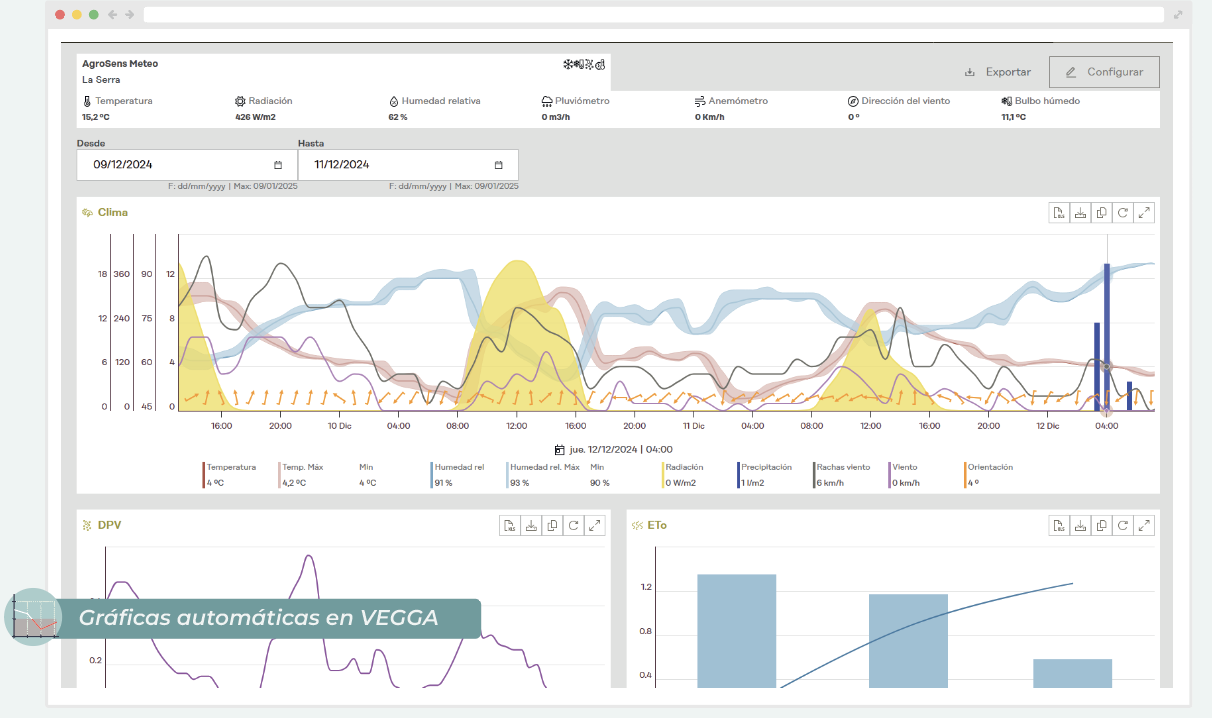The image size is (1212, 718).
Task: Click the browser back arrow
Action: [x=112, y=15]
